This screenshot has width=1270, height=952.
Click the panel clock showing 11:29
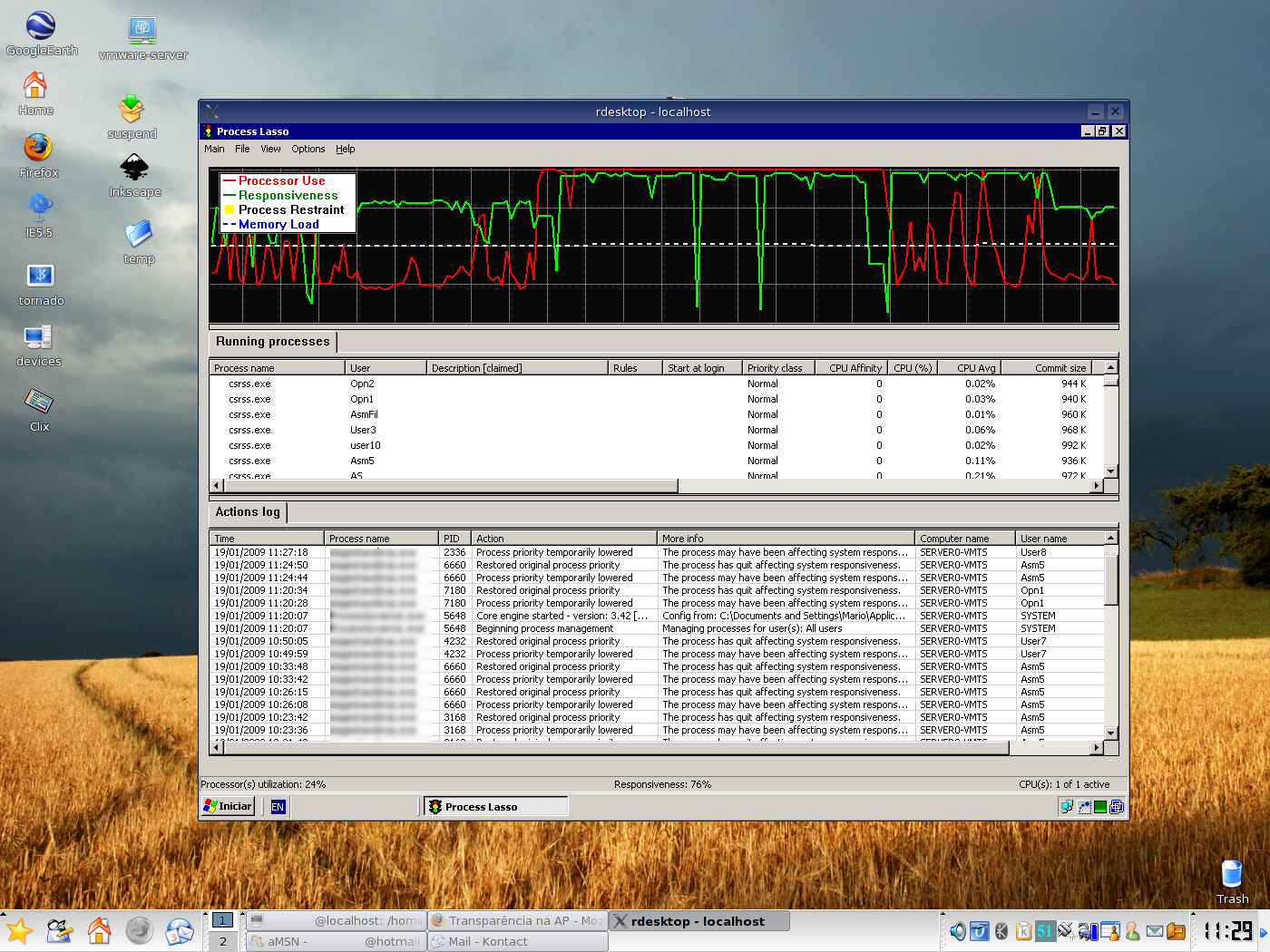click(x=1228, y=931)
